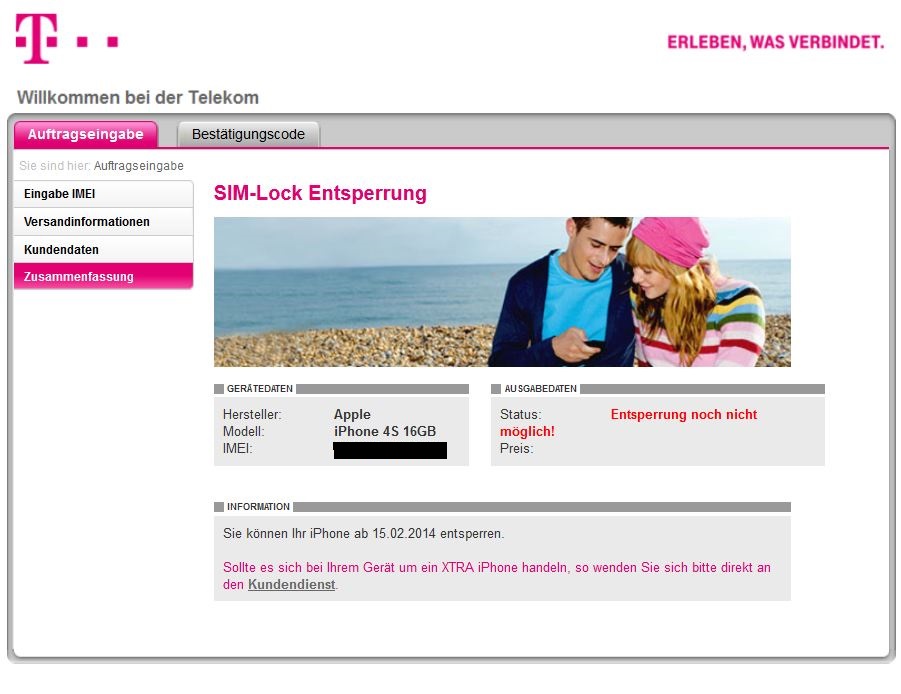Click the blacked-out IMEI value
Screen dimensions: 901x694
click(390, 450)
